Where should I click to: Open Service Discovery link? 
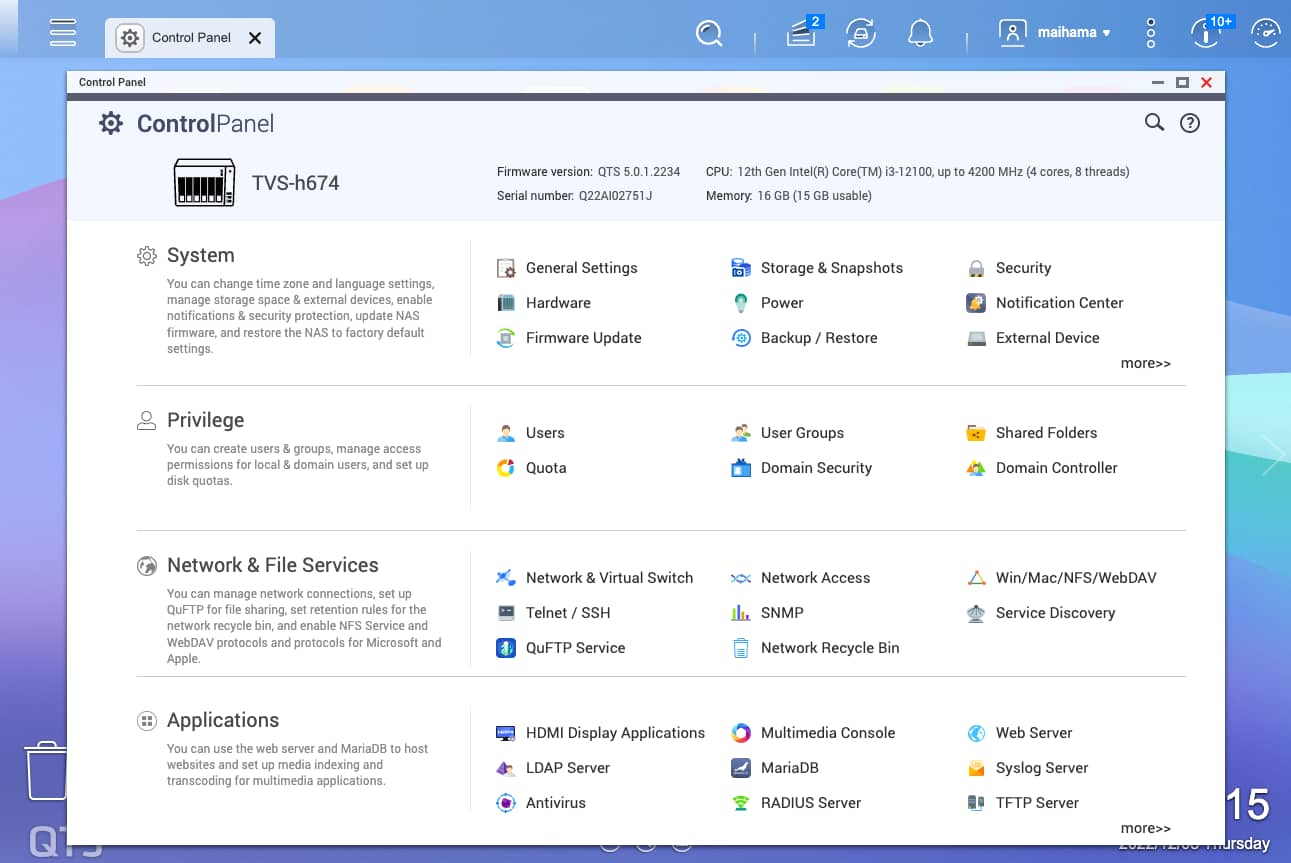[1055, 613]
